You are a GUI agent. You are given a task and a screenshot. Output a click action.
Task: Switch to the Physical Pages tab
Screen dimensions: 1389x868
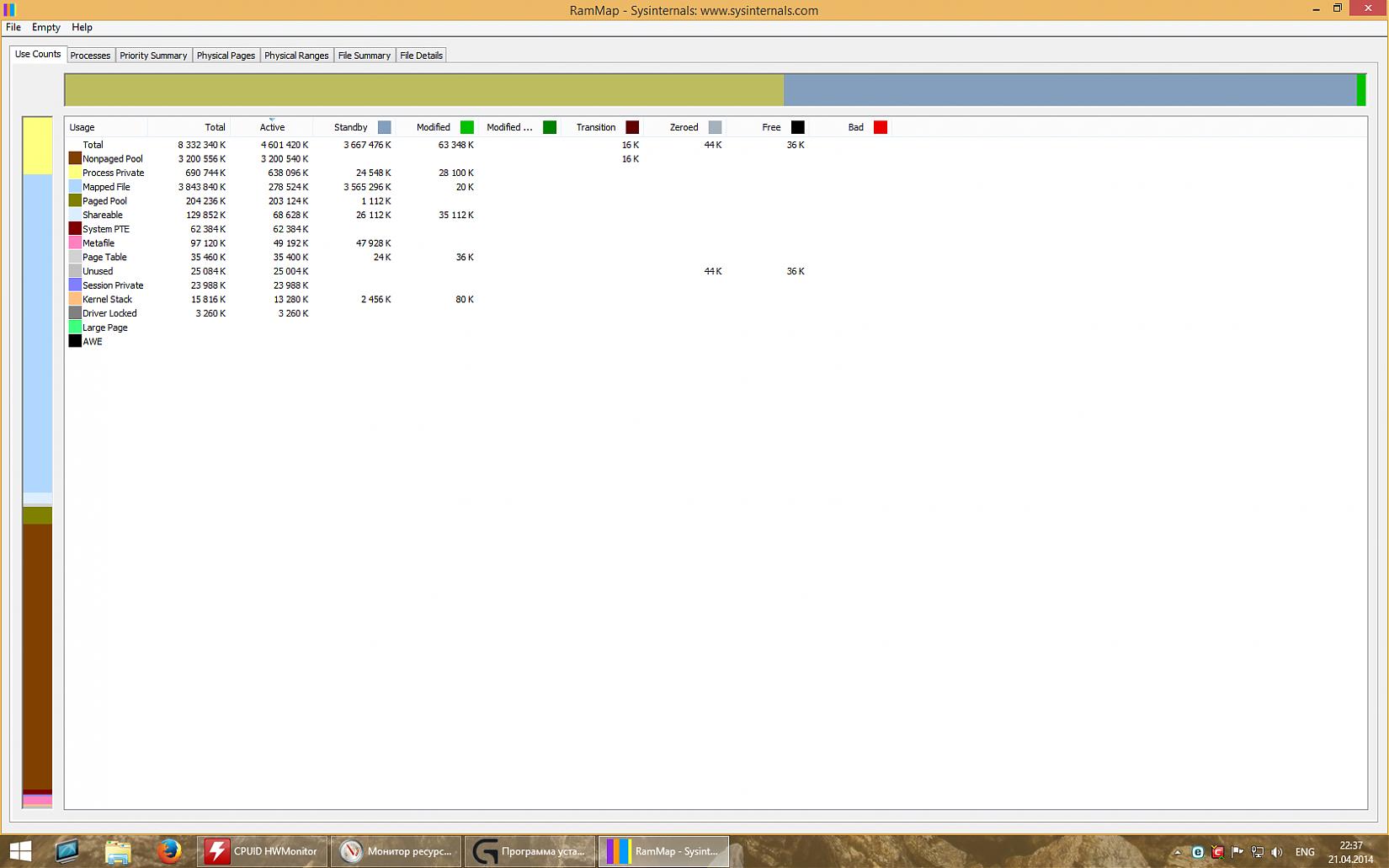coord(226,56)
